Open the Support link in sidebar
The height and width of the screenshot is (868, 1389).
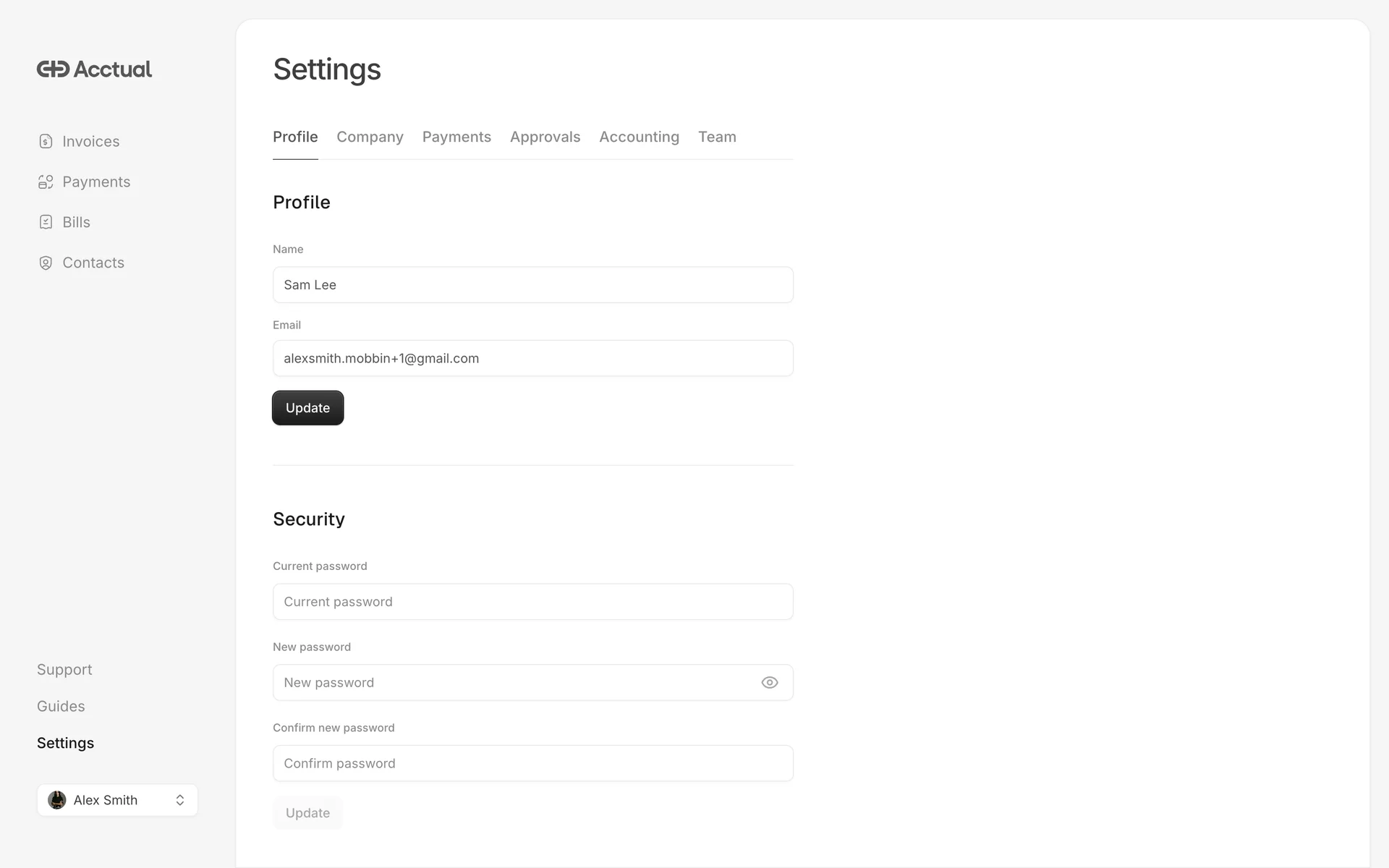tap(64, 670)
